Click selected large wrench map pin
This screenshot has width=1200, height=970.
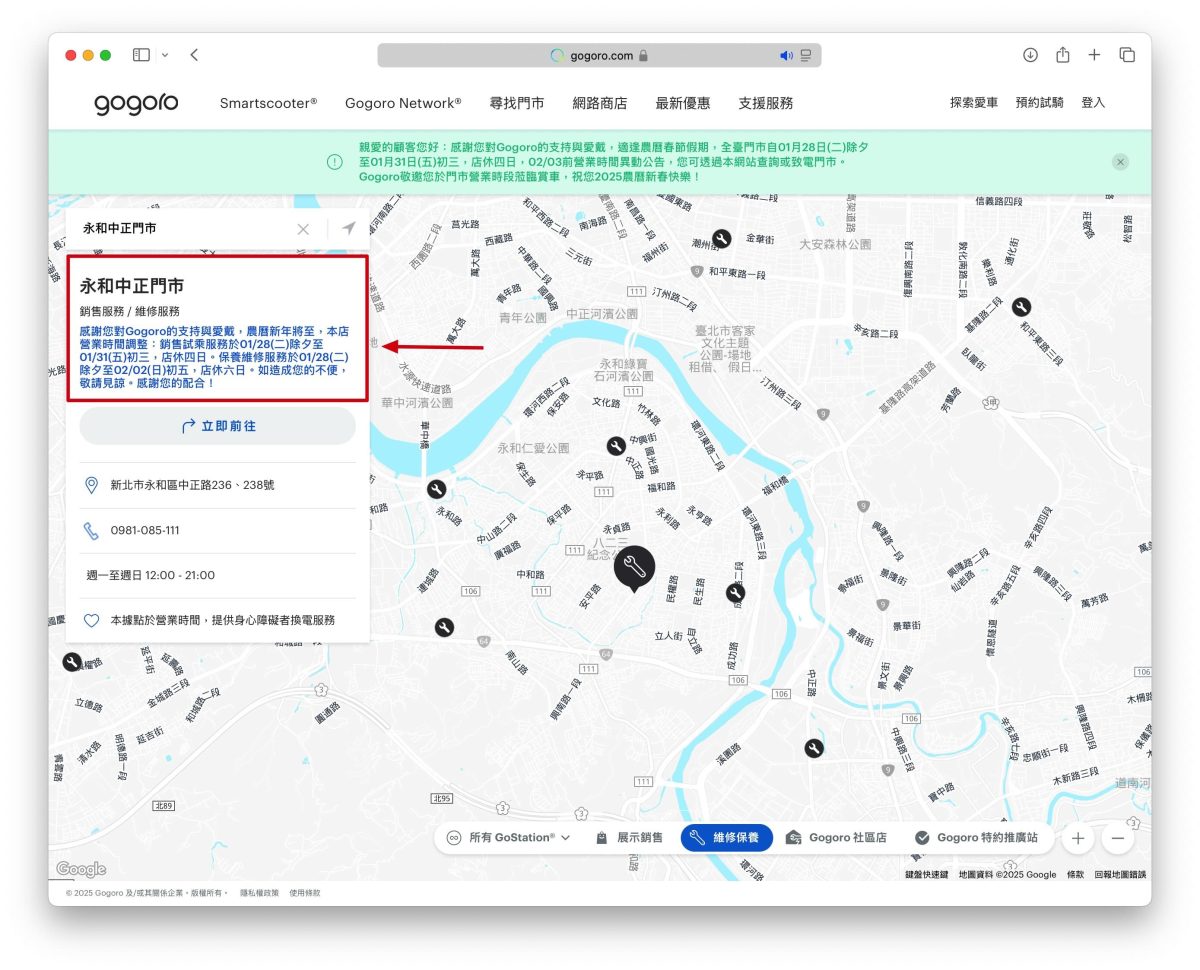634,568
